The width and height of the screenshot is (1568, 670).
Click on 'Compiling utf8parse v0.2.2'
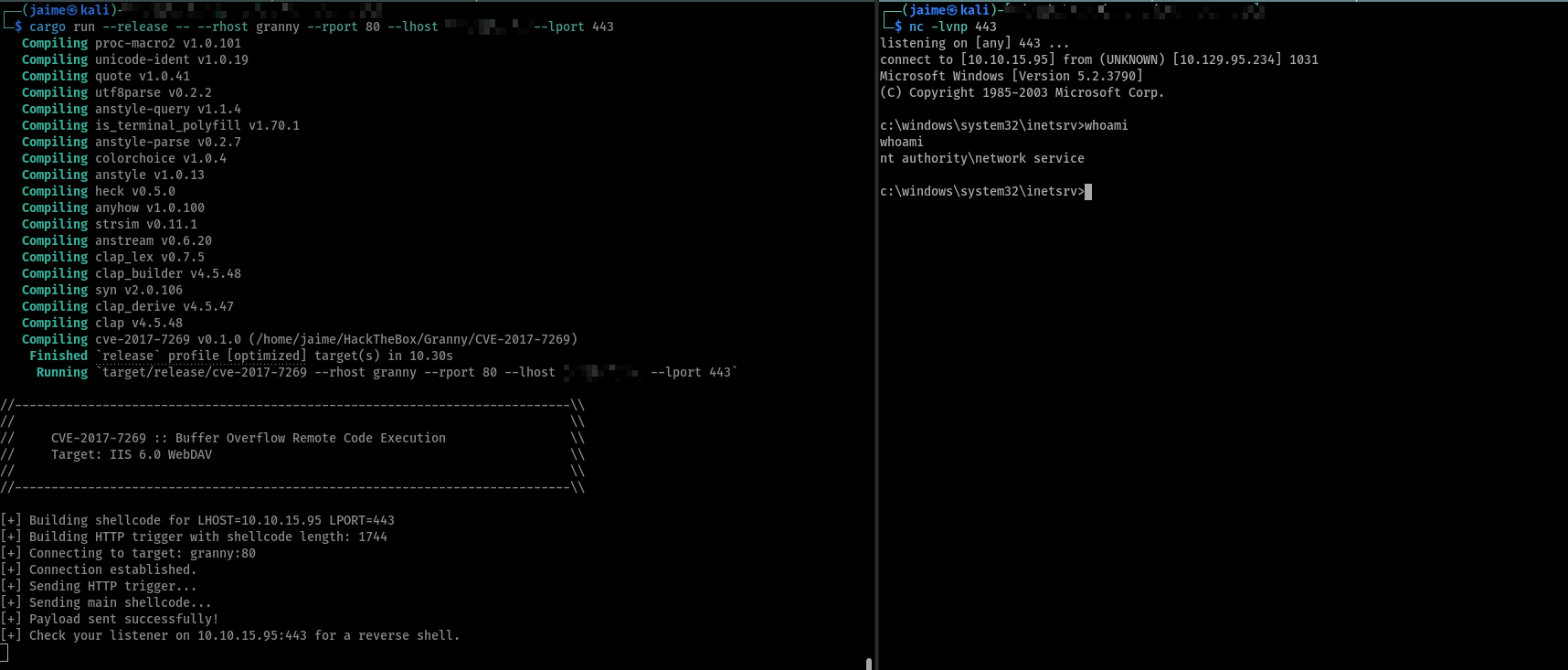pyautogui.click(x=117, y=92)
